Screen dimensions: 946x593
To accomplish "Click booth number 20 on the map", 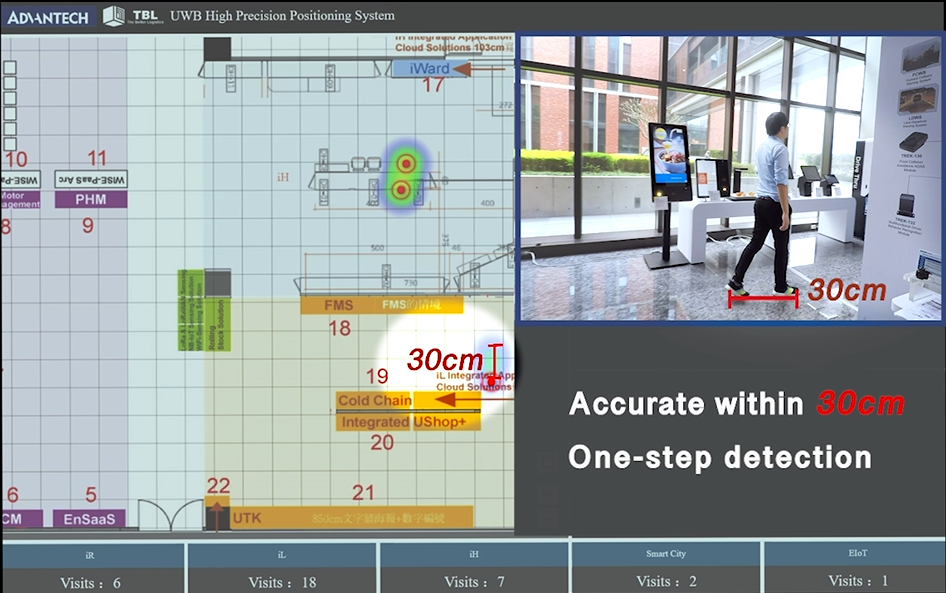I will coord(383,443).
